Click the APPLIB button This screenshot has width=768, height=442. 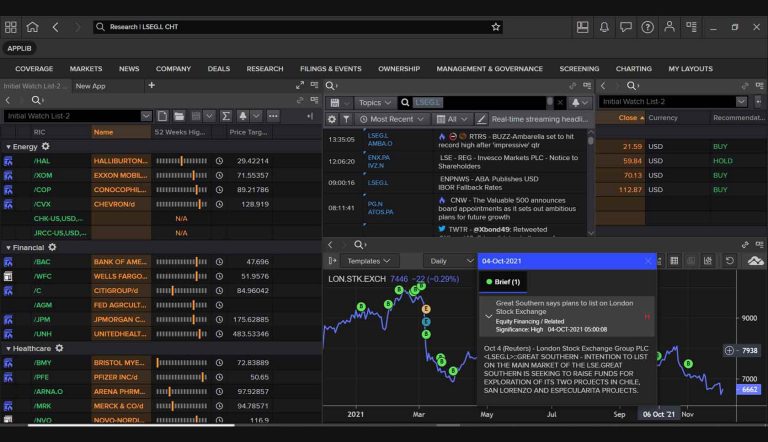[20, 48]
